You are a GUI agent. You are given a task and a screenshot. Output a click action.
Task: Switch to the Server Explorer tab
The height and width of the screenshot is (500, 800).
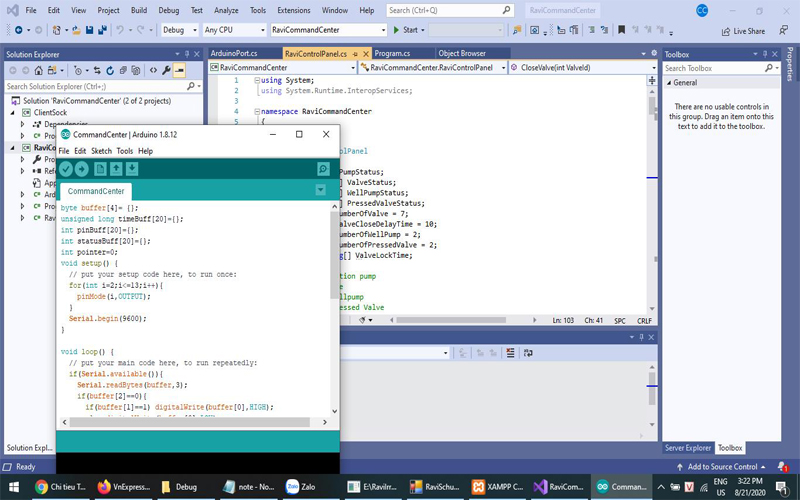tap(688, 448)
